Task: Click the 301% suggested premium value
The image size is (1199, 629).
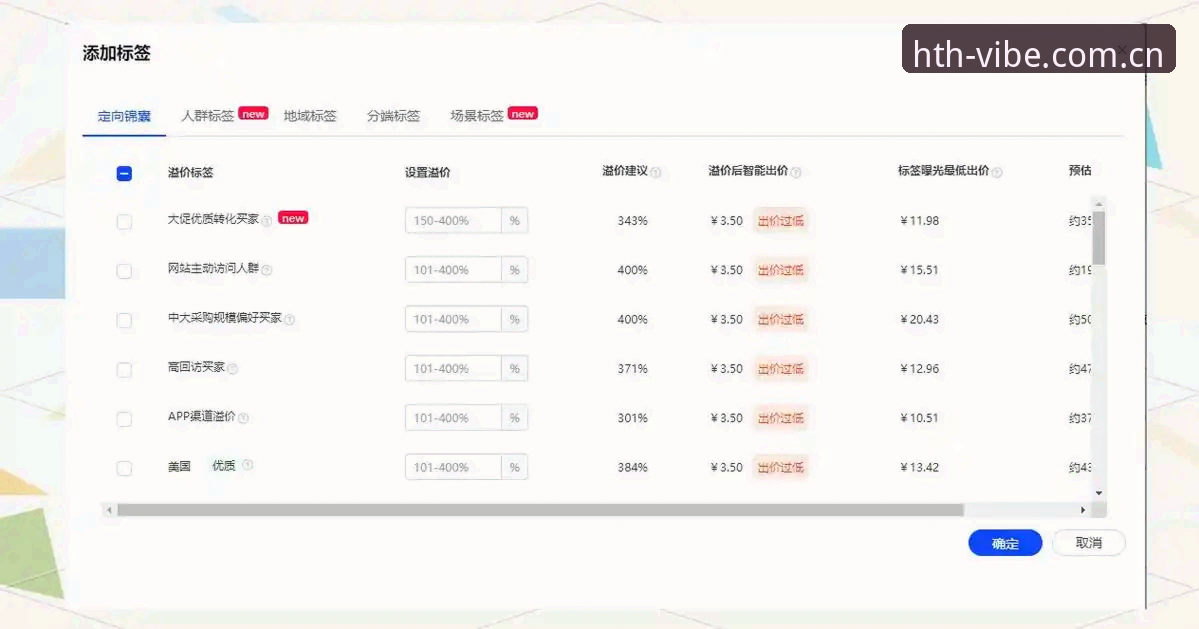Action: [632, 418]
